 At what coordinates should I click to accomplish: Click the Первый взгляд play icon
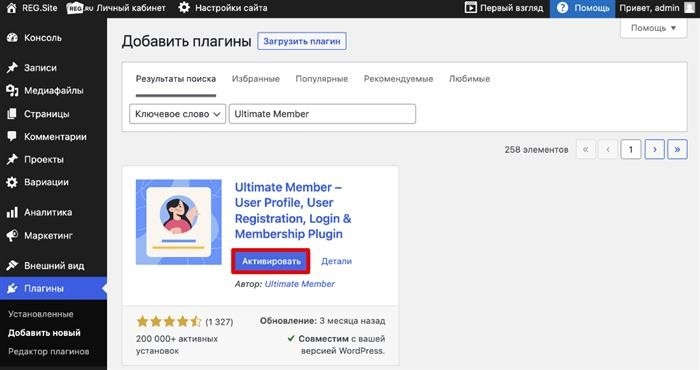[471, 8]
